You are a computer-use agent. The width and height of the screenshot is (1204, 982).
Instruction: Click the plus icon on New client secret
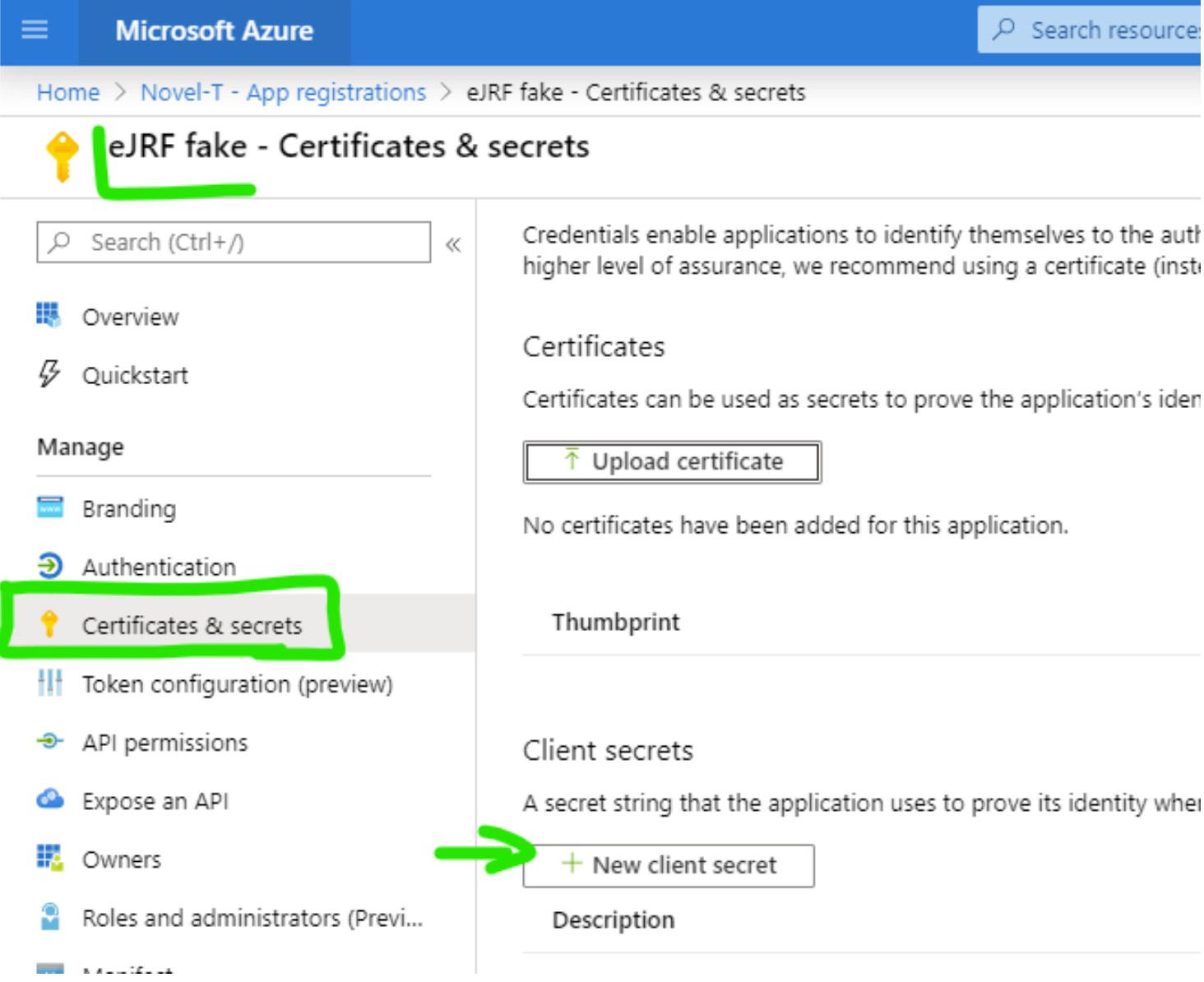[x=572, y=864]
